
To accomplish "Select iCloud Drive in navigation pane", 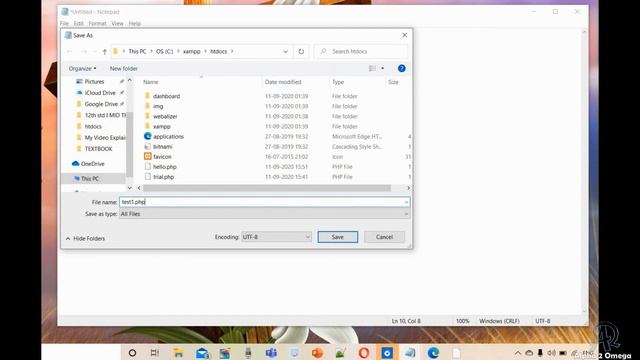I will tap(100, 93).
